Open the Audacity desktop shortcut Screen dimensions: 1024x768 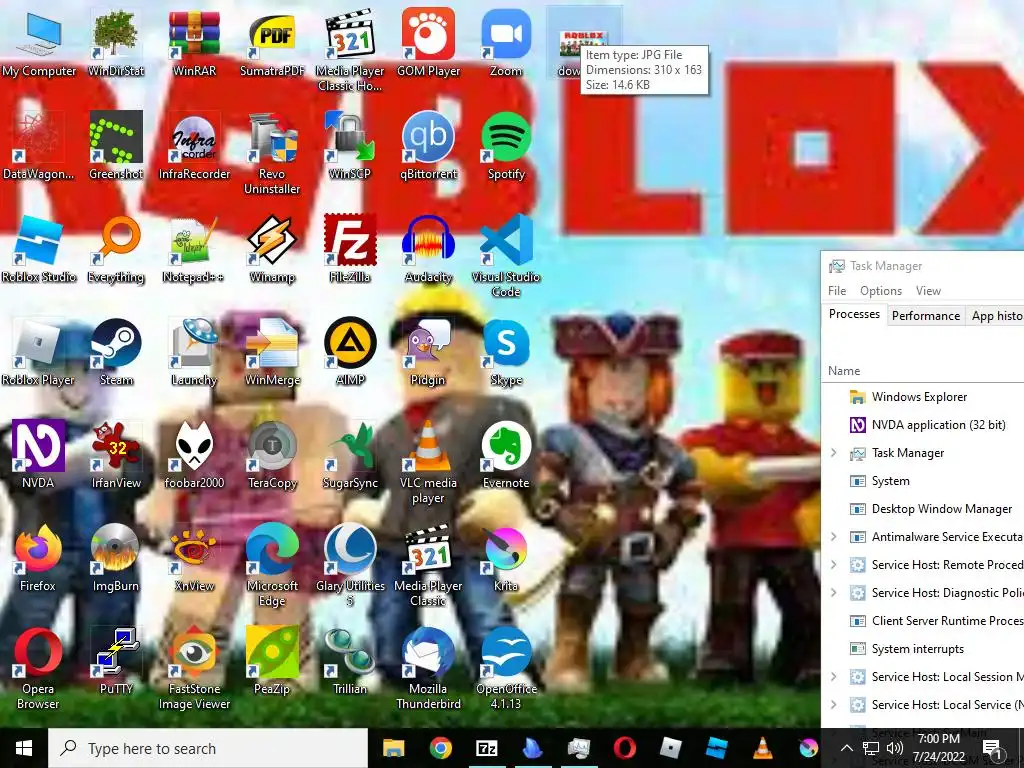click(x=428, y=249)
